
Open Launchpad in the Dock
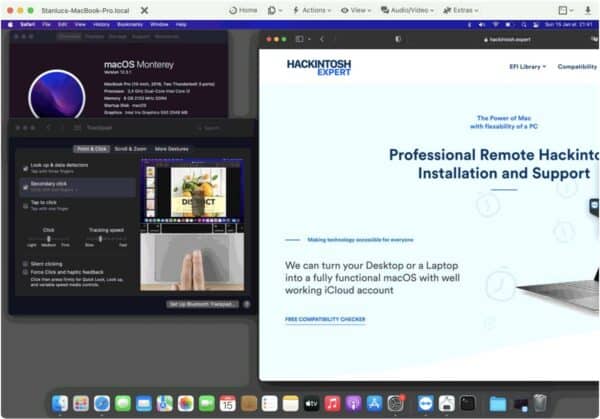[81, 403]
